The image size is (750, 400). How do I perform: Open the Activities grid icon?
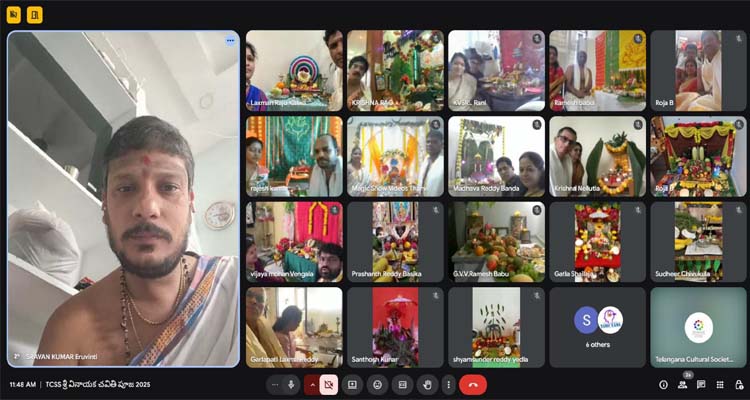pyautogui.click(x=720, y=384)
